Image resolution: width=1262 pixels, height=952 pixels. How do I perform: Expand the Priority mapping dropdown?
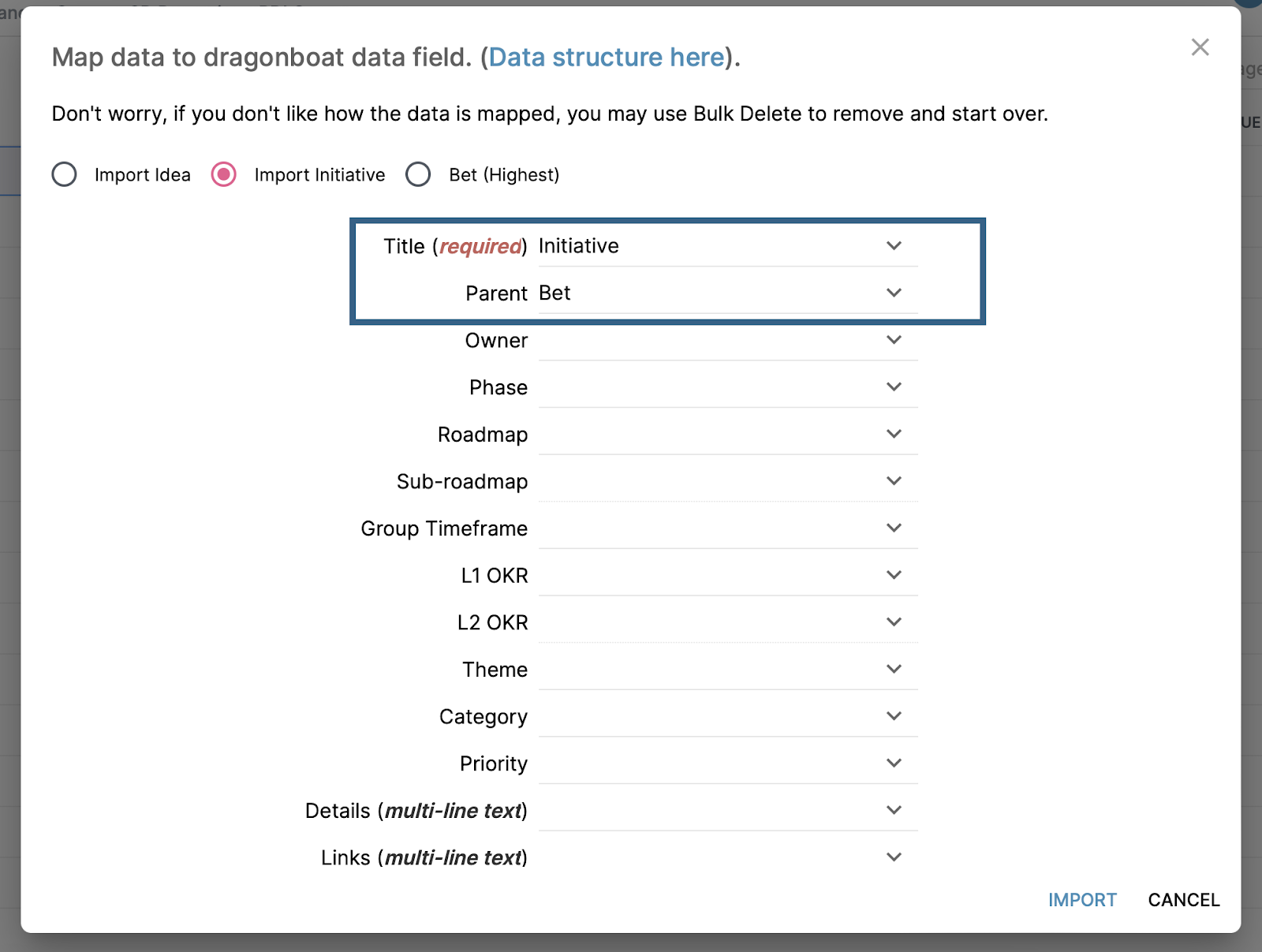(728, 763)
